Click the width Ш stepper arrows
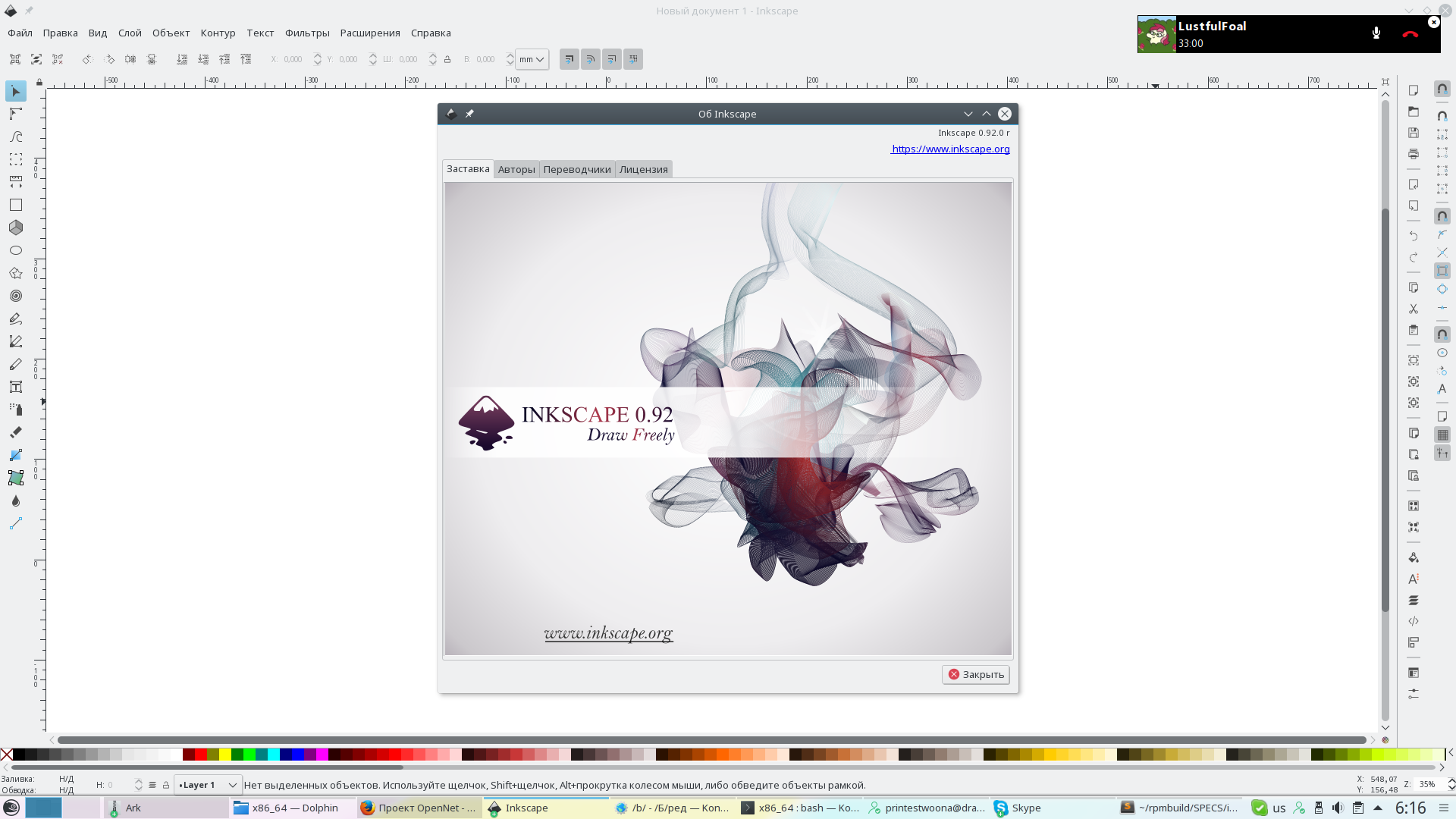 pyautogui.click(x=433, y=59)
